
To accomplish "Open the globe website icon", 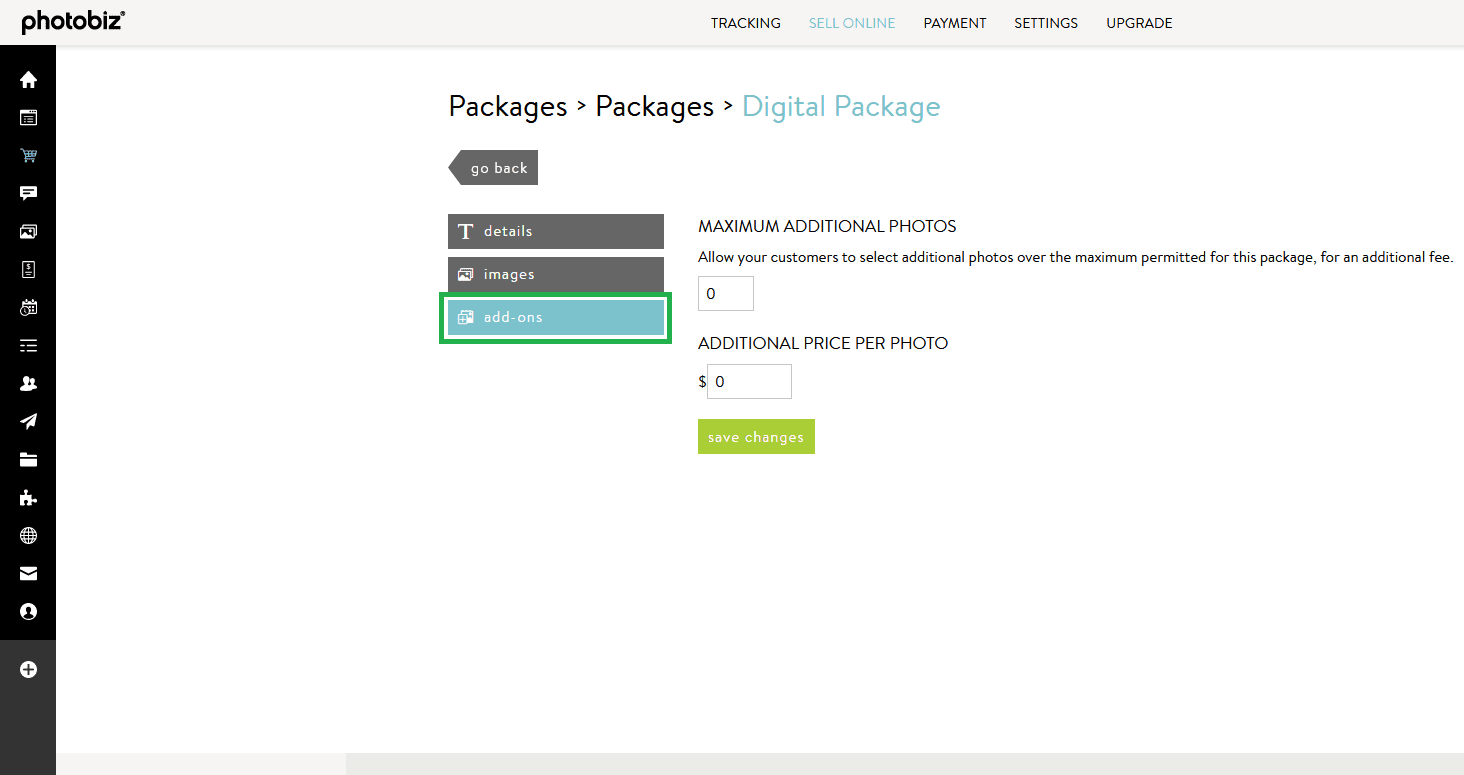I will point(28,535).
